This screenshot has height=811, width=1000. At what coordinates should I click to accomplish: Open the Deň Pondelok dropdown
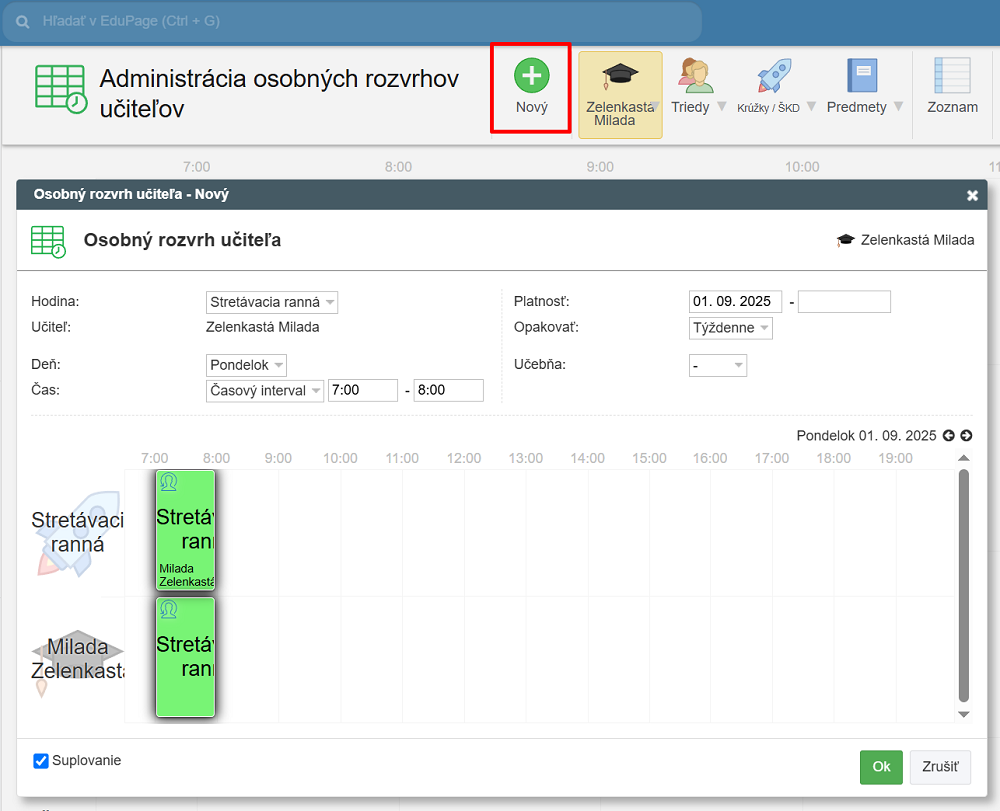coord(247,365)
